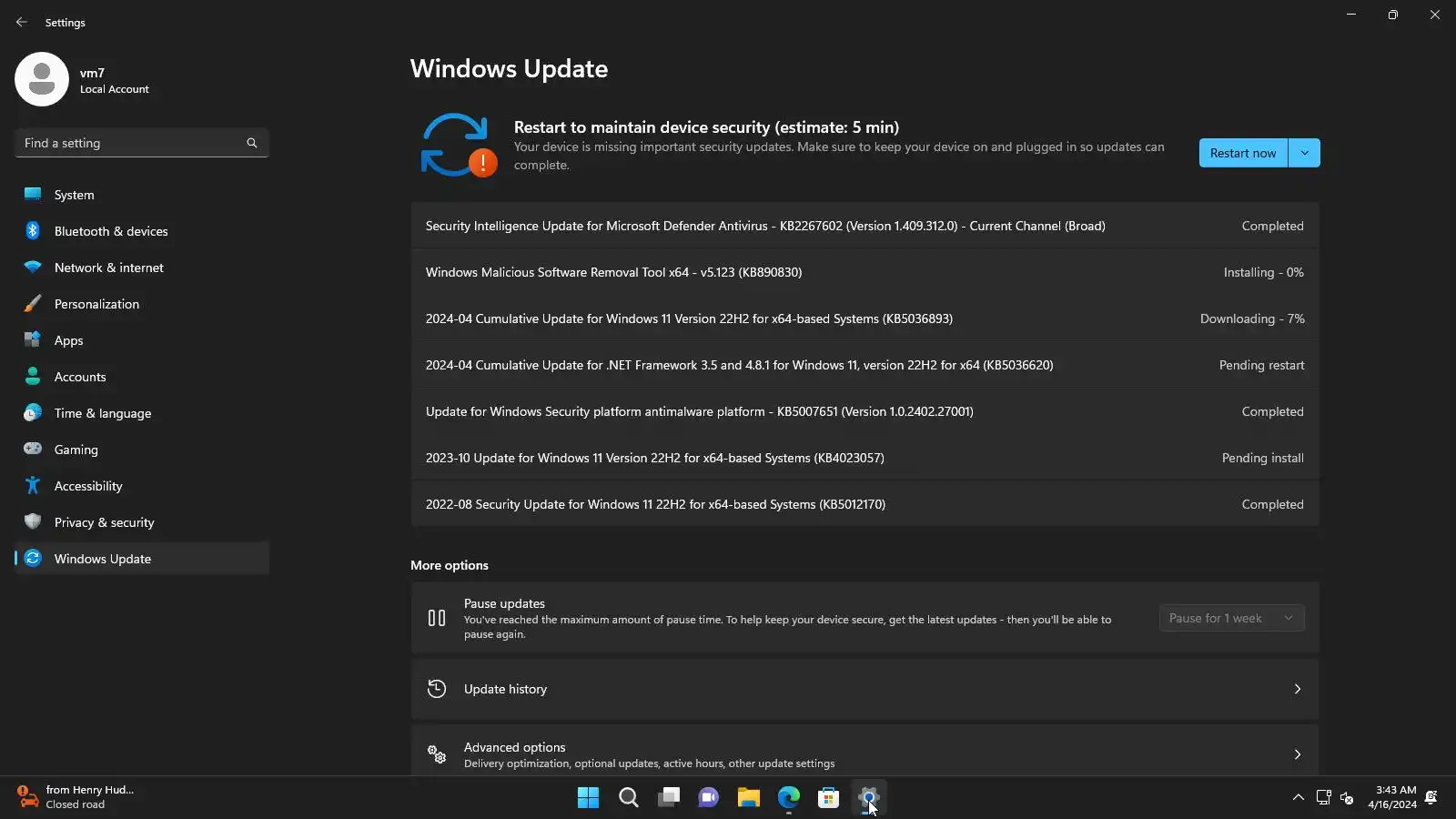Open Network & internet Wi-Fi icon
Viewport: 1456px width, 819px height.
click(33, 267)
